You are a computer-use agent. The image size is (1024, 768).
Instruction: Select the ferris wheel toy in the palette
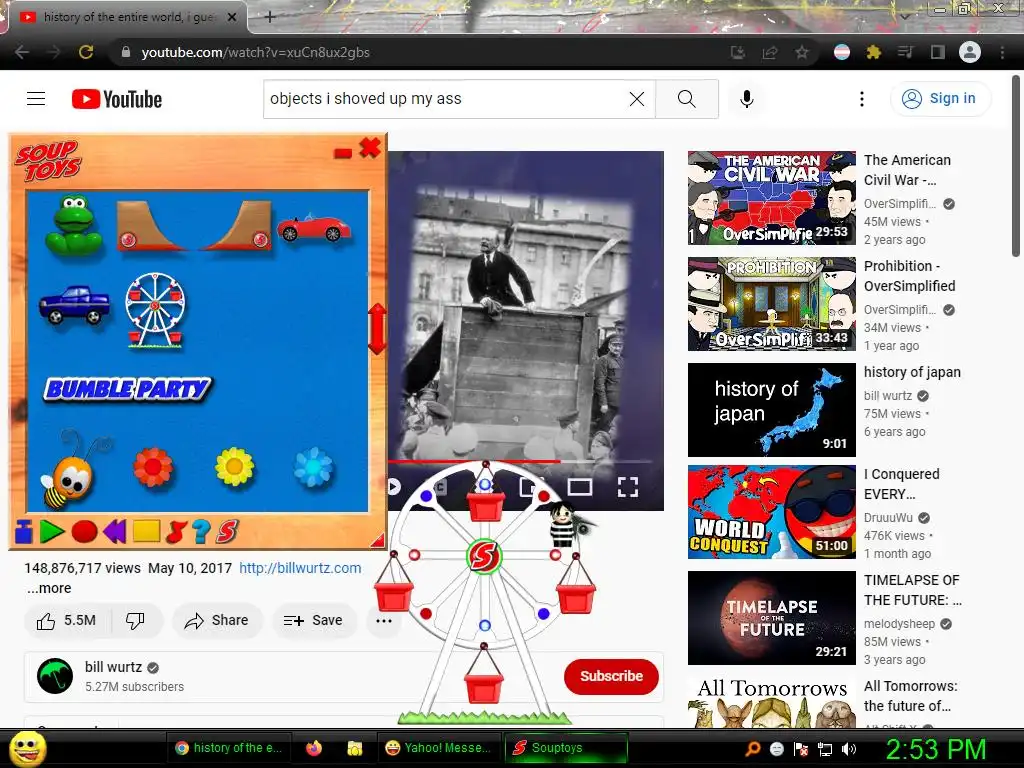click(x=155, y=310)
